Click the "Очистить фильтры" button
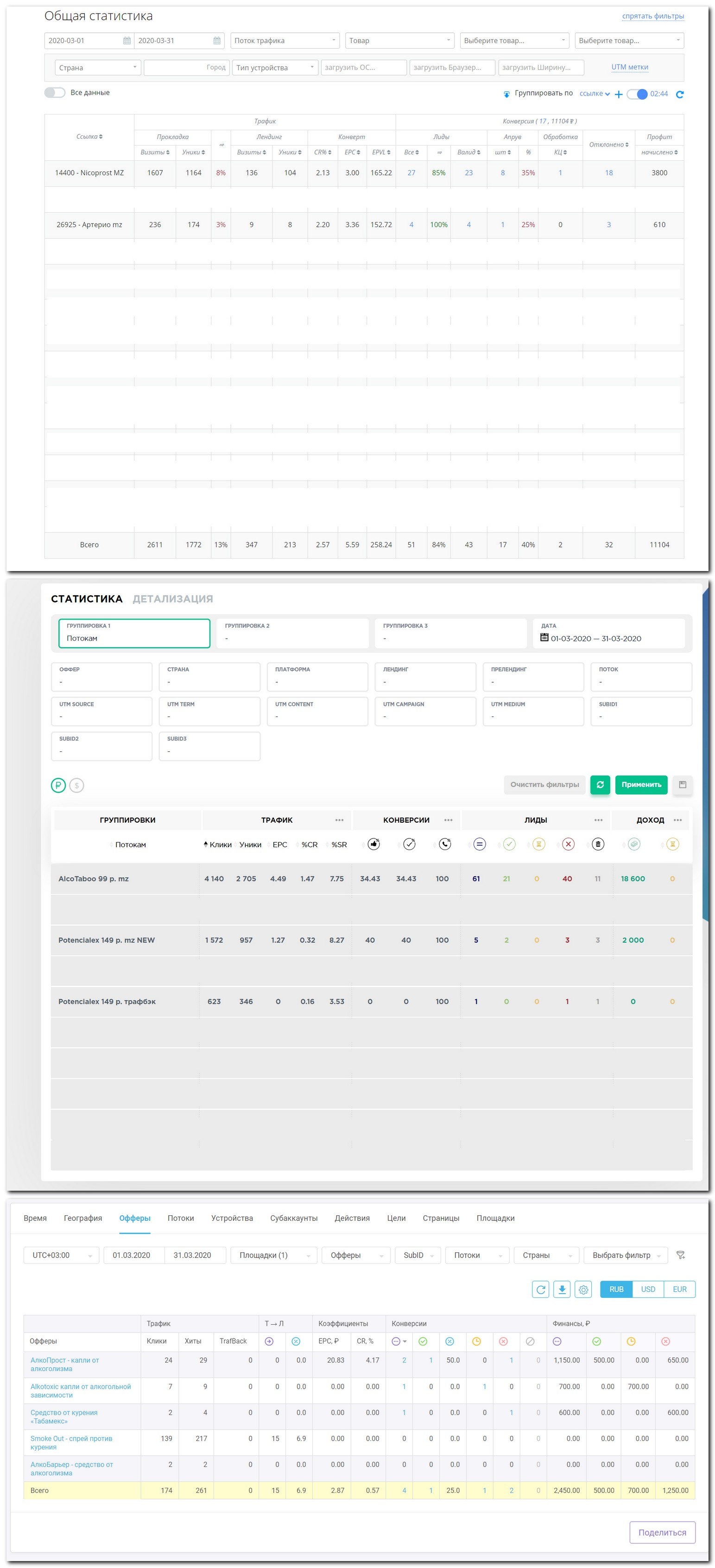 click(544, 785)
